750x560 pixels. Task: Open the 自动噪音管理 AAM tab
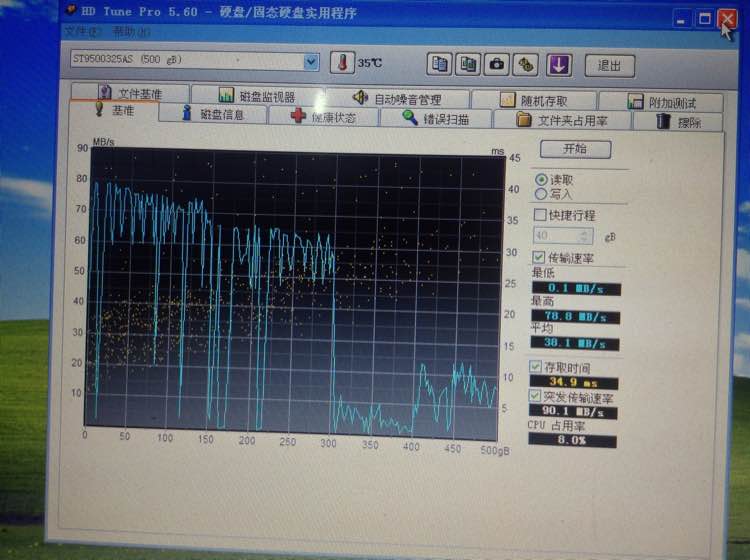[397, 99]
